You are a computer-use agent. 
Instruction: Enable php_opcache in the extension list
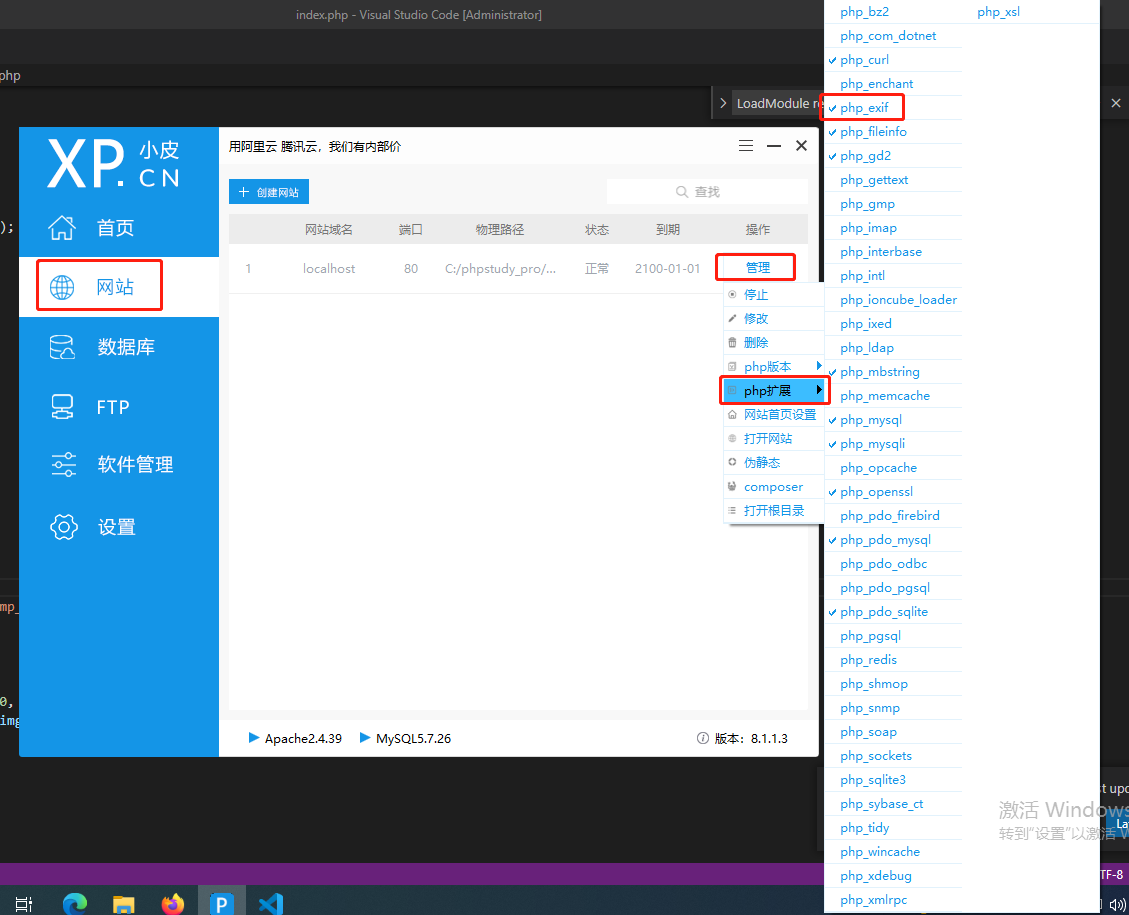point(878,468)
